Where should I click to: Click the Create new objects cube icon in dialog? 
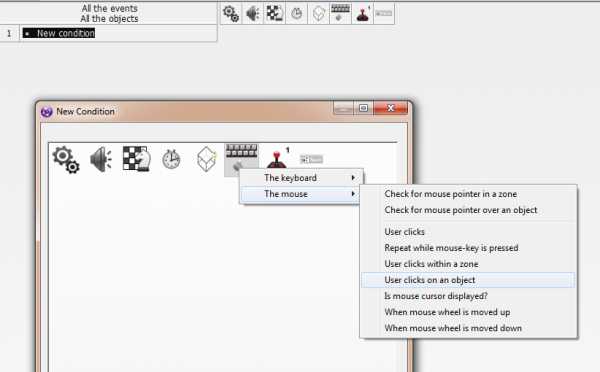click(206, 159)
